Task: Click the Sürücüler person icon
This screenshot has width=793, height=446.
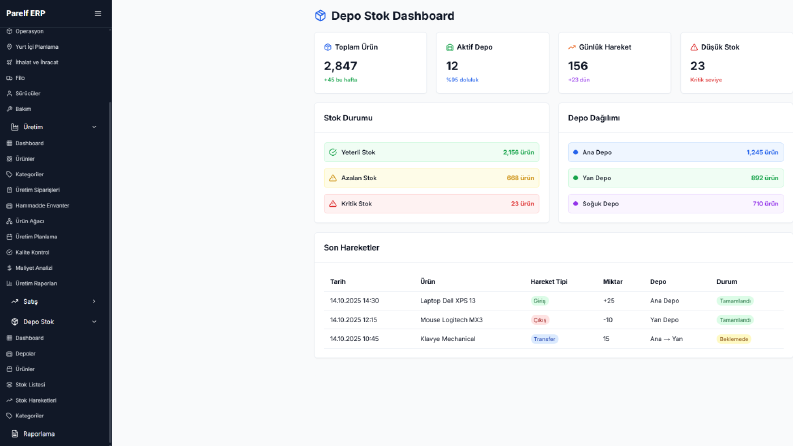Action: click(9, 94)
